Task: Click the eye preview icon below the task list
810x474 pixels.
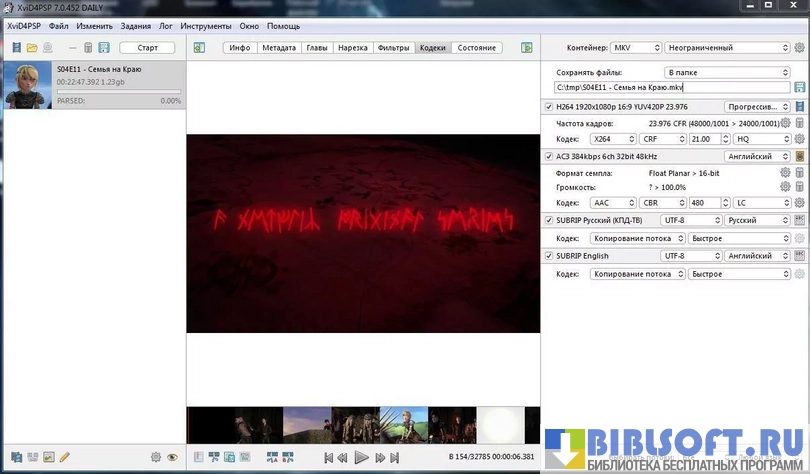Action: tap(172, 457)
